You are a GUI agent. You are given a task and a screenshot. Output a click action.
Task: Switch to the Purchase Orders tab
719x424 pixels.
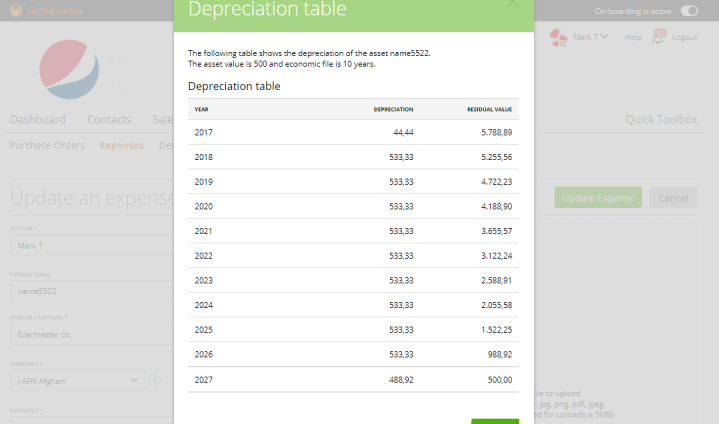(x=47, y=145)
